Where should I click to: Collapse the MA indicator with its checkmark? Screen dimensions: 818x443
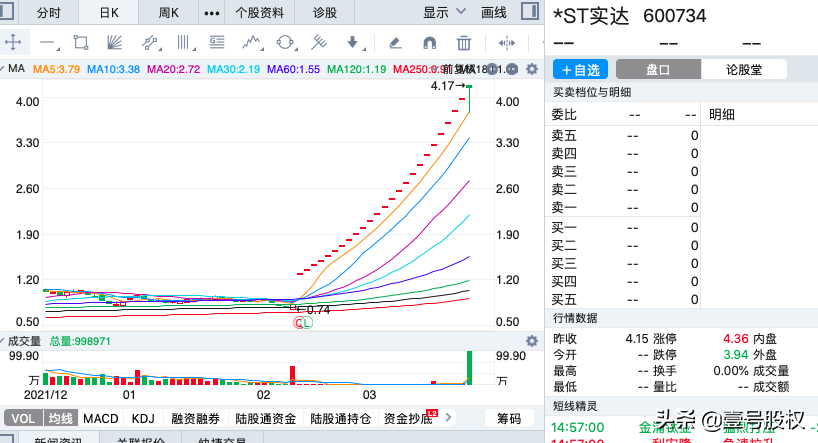(x=3, y=69)
